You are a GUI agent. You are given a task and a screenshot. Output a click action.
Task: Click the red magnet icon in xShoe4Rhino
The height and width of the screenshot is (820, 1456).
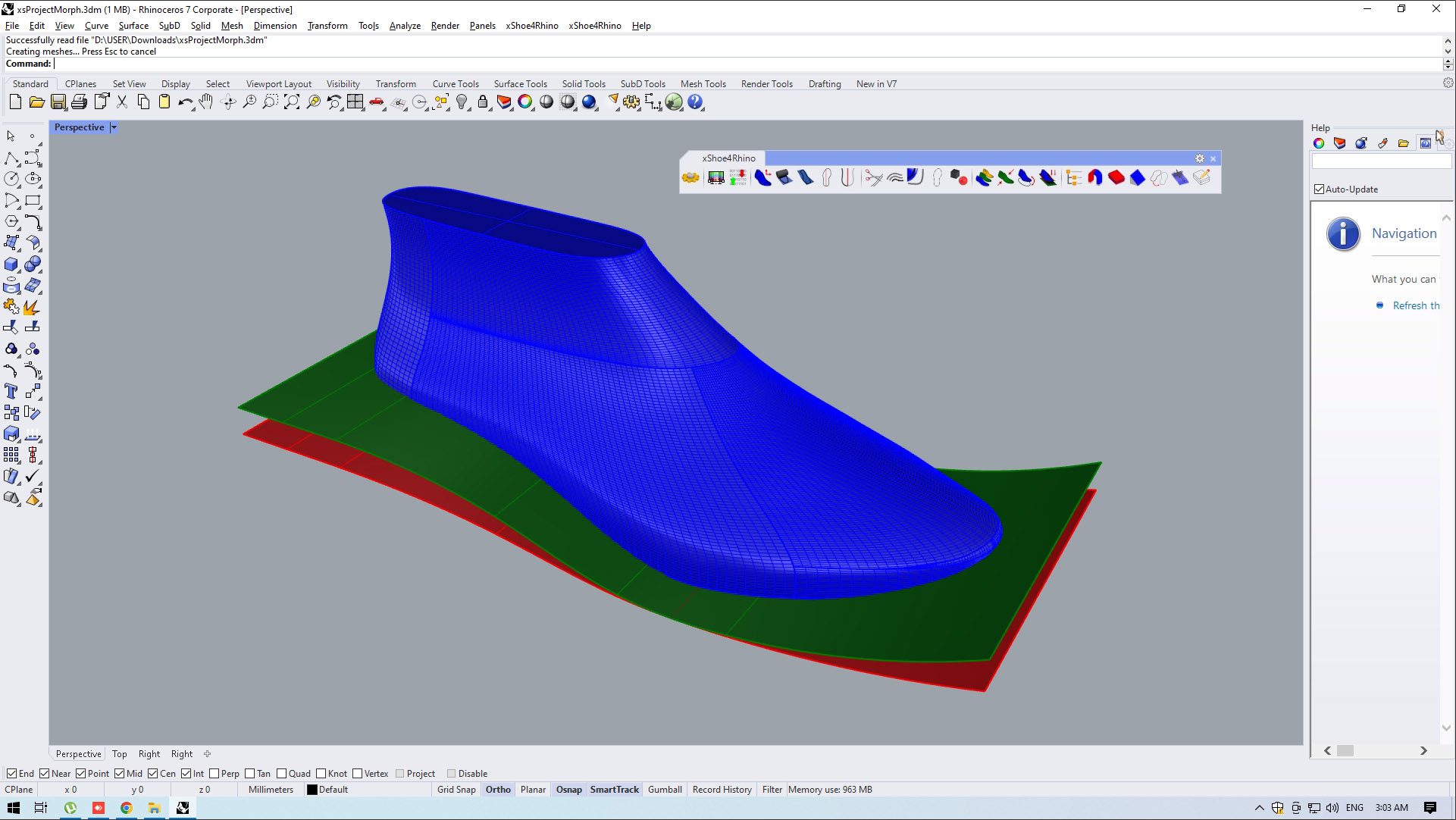point(1094,178)
